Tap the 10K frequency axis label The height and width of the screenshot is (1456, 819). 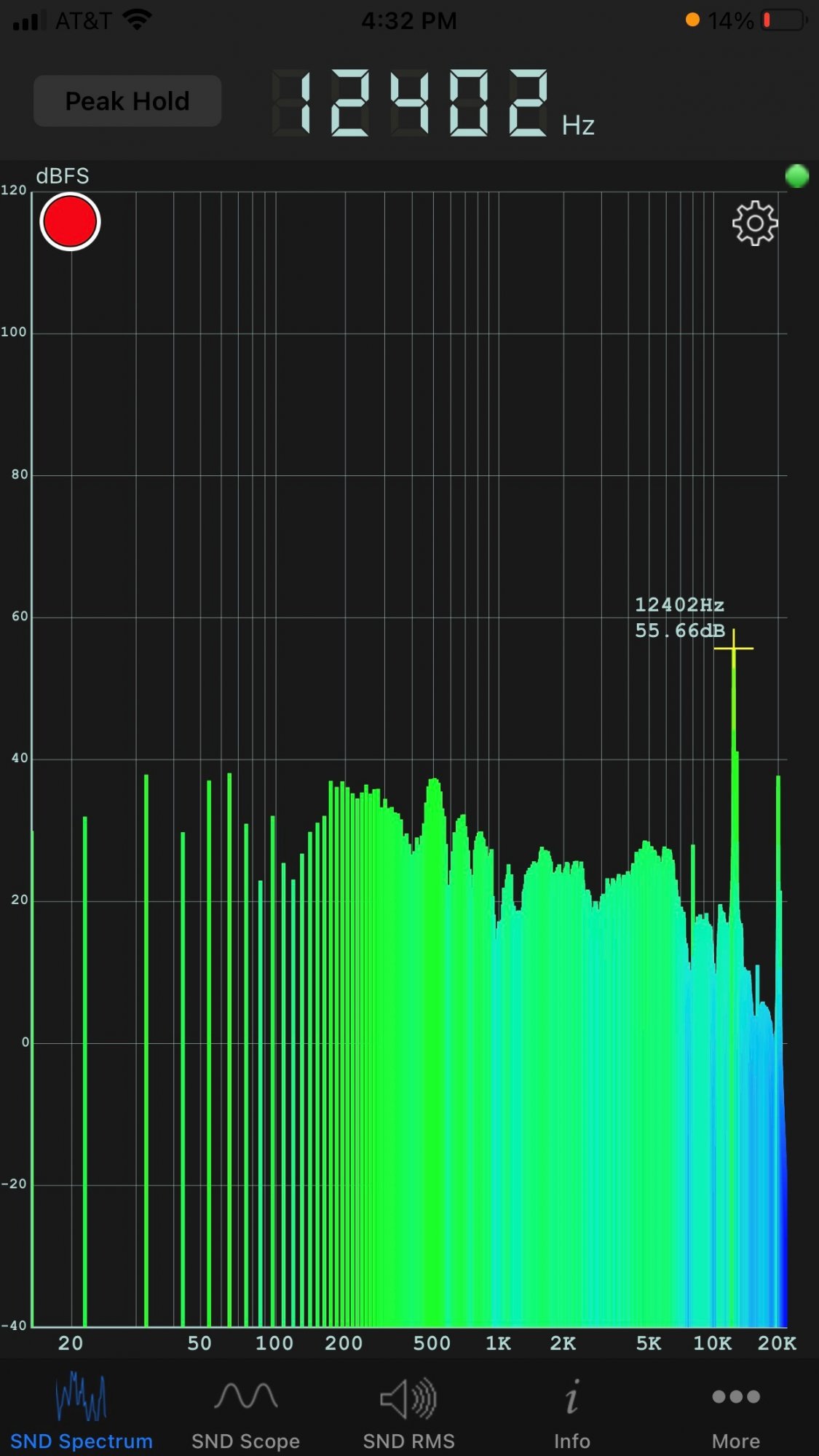[x=712, y=1343]
